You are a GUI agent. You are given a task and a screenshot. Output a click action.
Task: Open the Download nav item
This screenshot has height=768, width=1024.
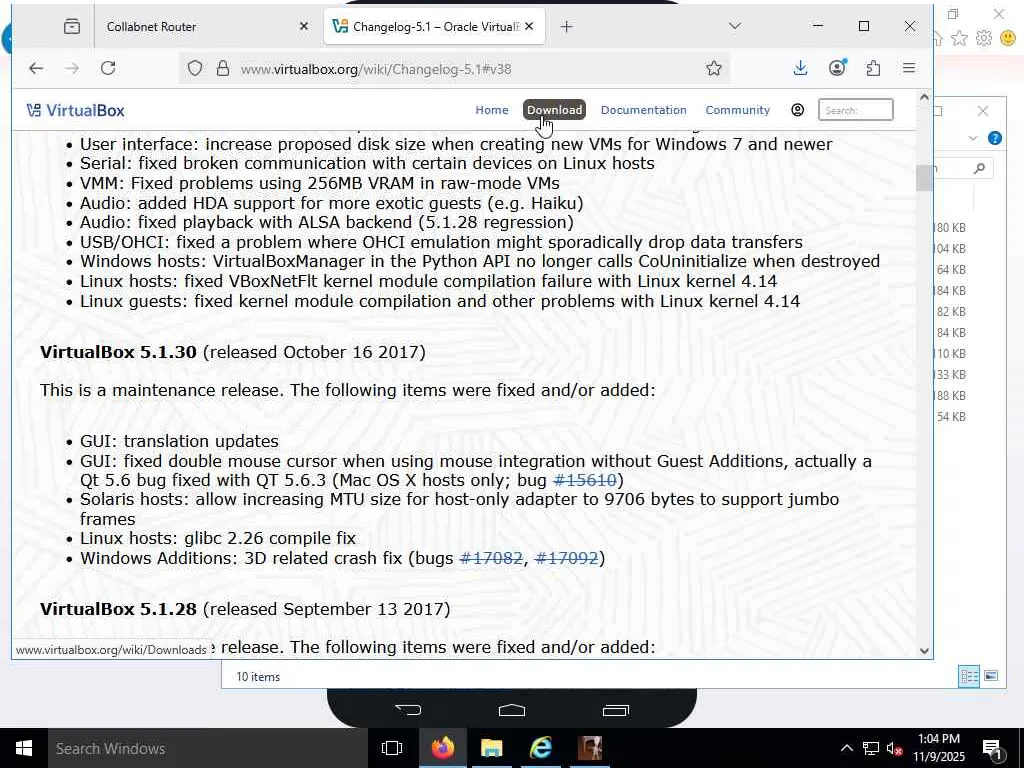554,110
